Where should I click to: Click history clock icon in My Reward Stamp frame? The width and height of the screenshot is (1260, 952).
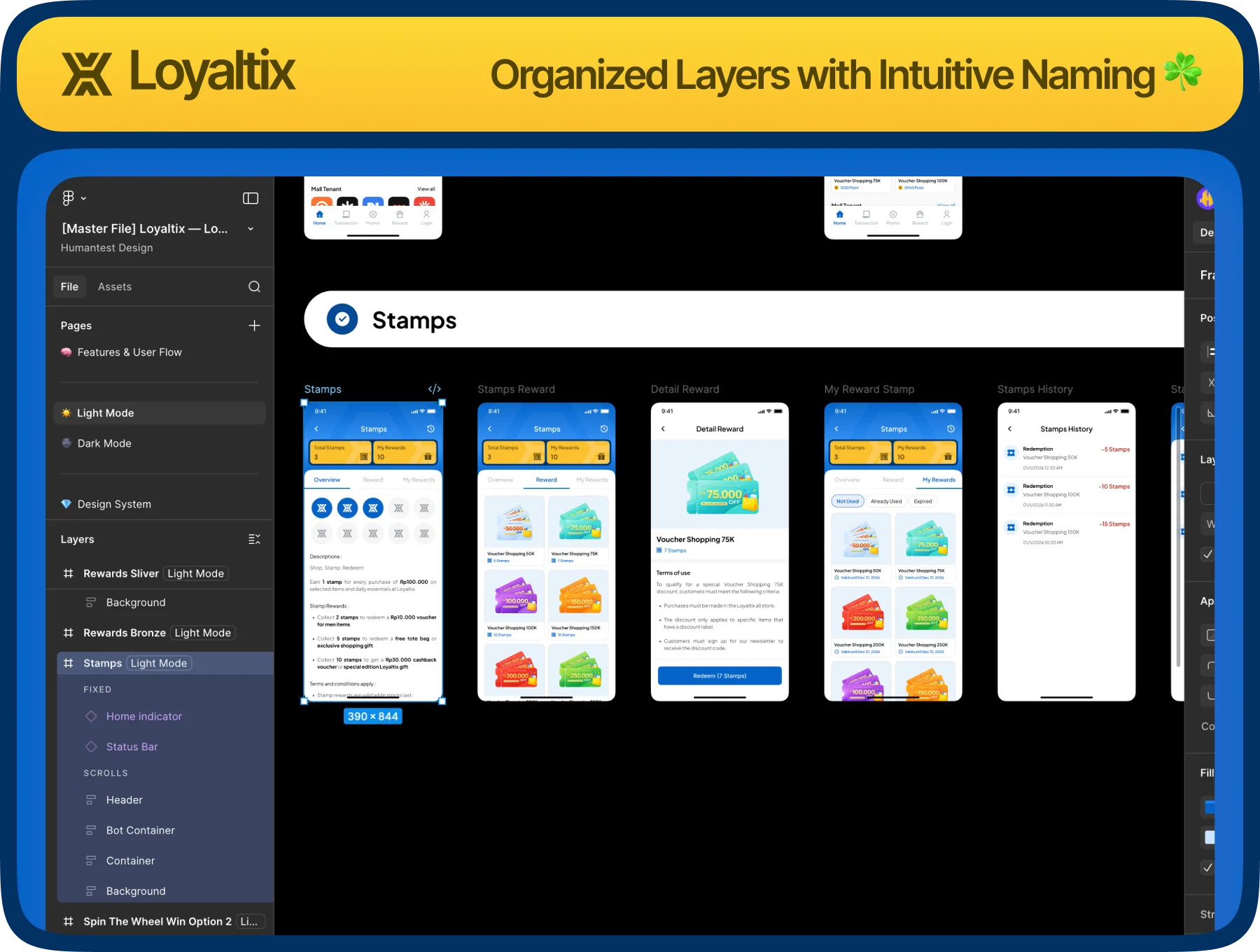click(x=951, y=428)
